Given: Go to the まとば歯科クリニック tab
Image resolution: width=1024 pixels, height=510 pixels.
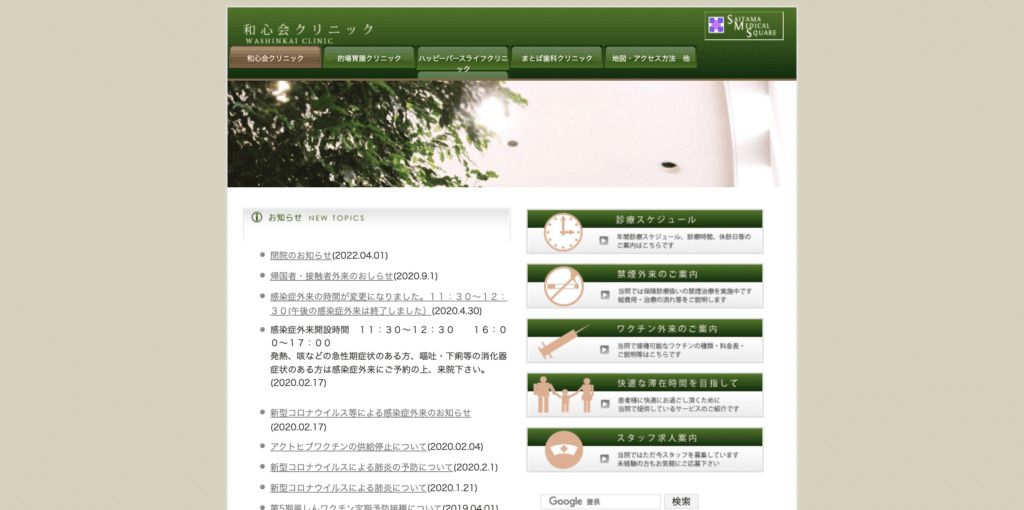Looking at the screenshot, I should (557, 58).
